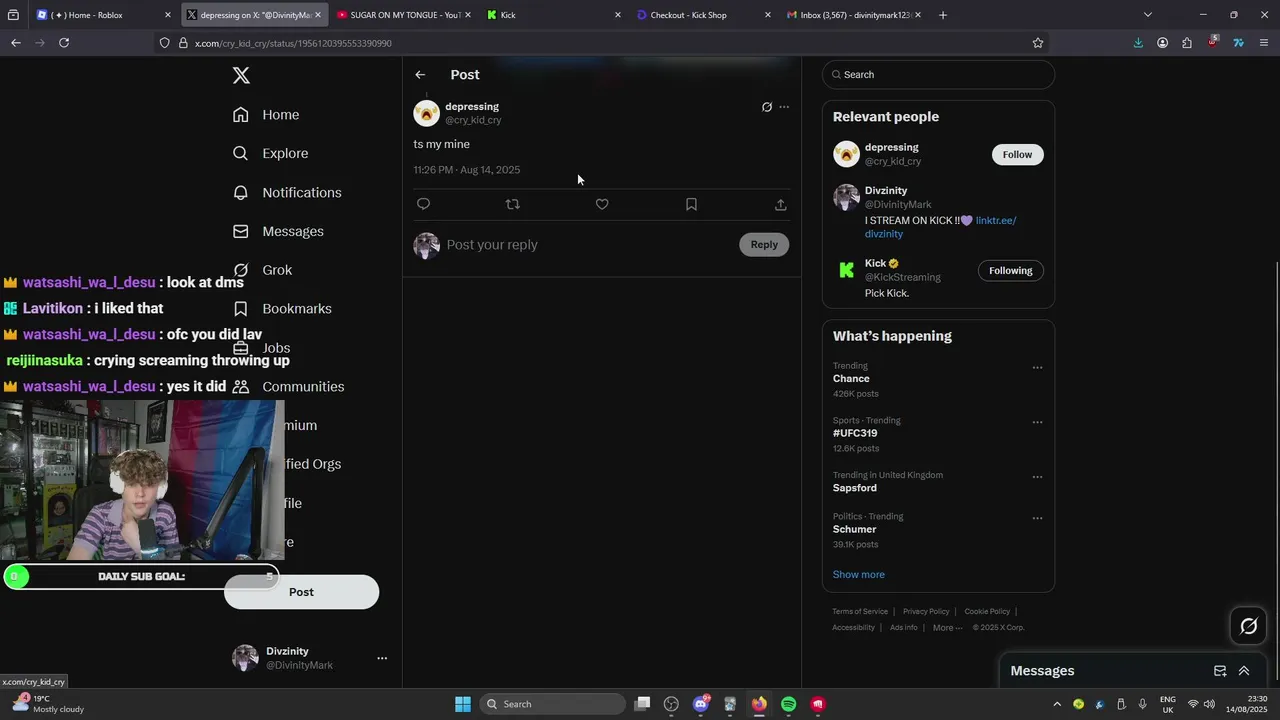Show hidden system tray icons

pos(1057,704)
